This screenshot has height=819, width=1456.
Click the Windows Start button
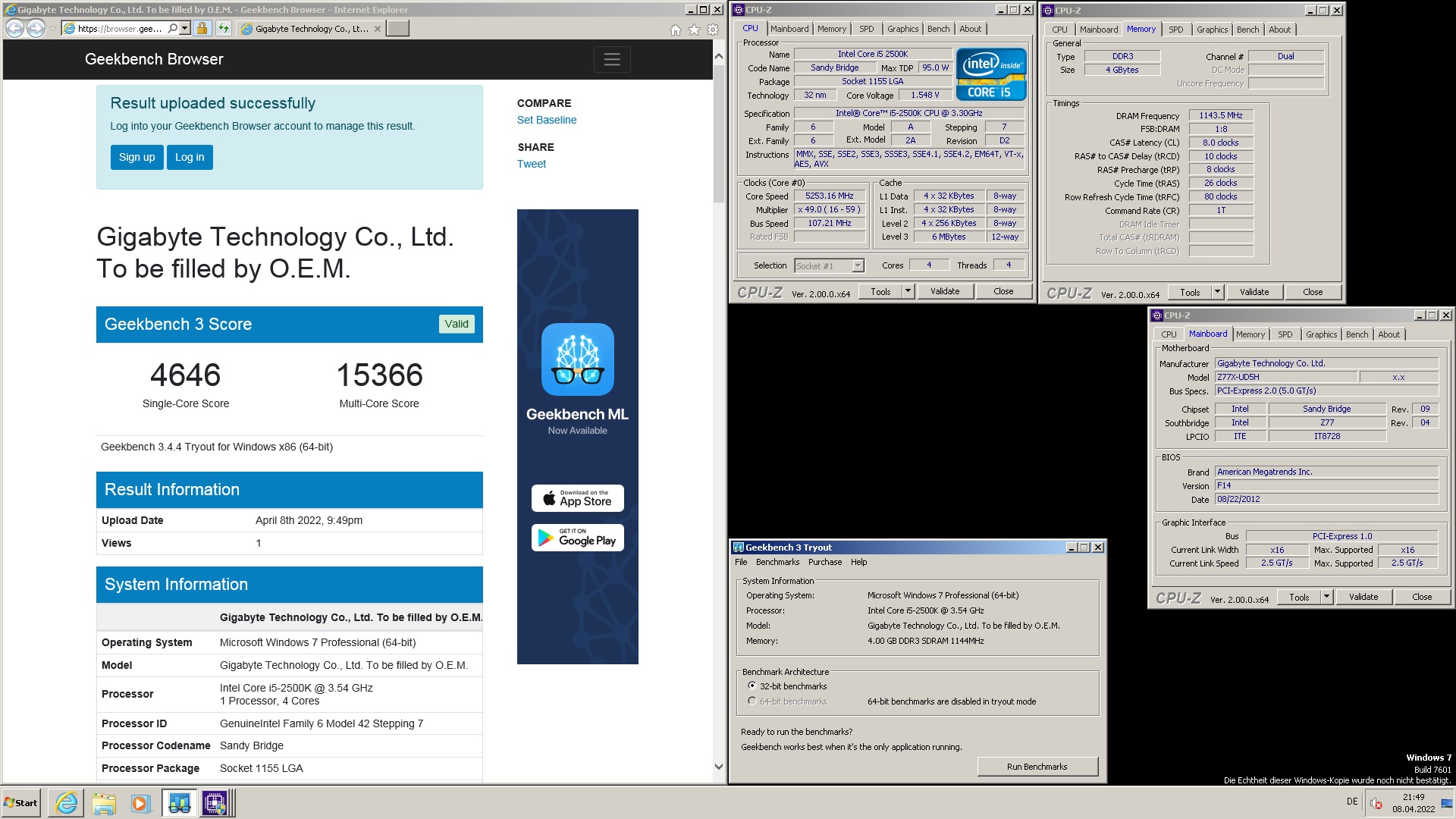pos(21,803)
